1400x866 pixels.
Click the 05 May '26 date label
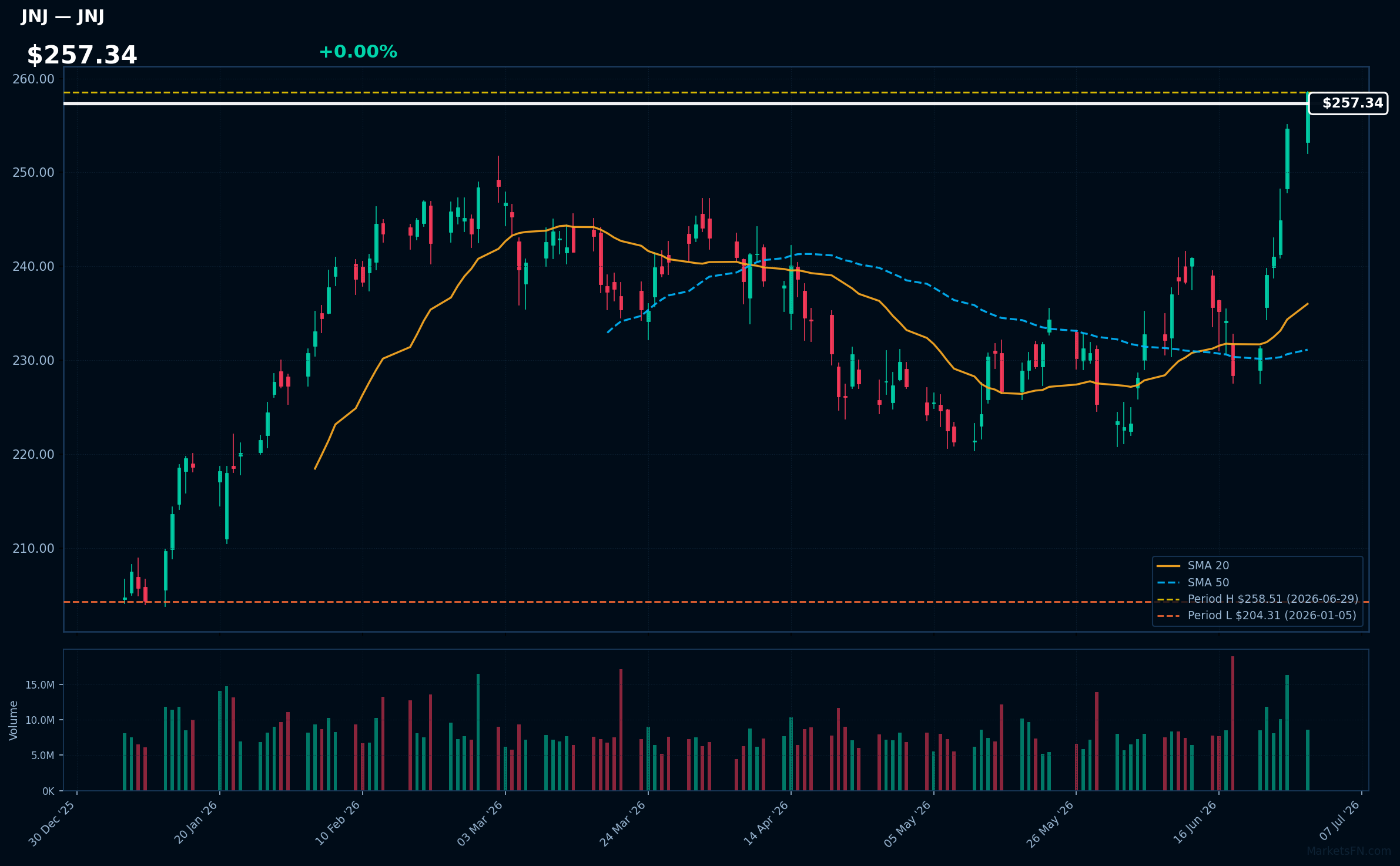(908, 824)
